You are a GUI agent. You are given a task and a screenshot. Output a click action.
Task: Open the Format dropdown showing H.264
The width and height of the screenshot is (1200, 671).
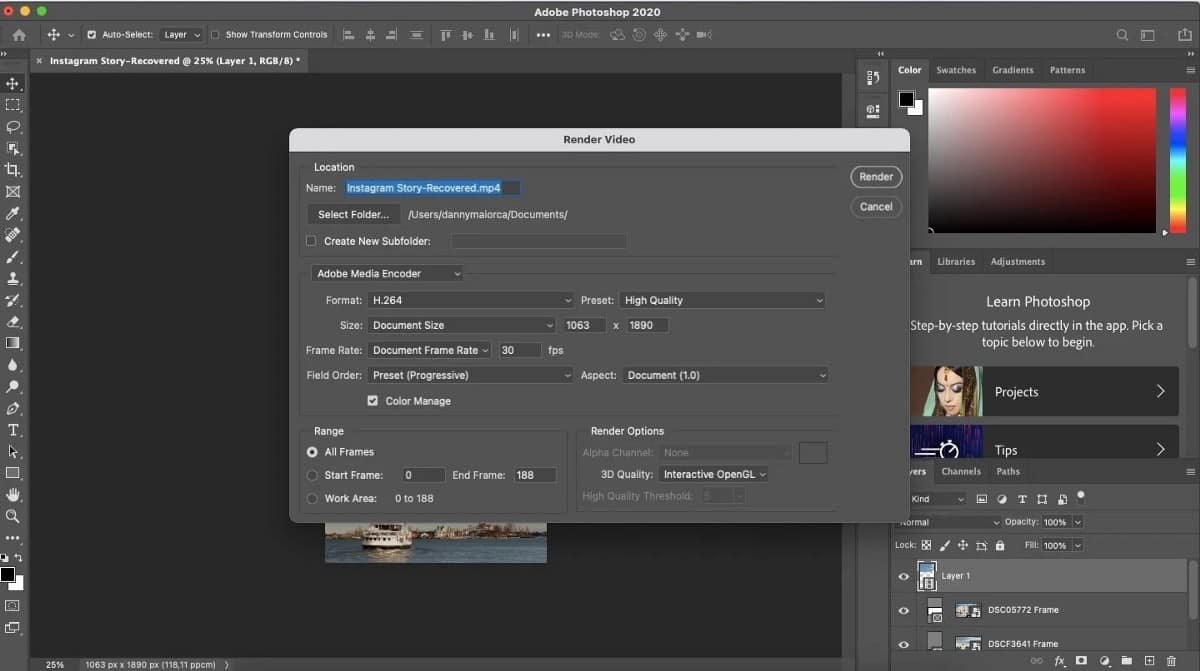(x=470, y=300)
